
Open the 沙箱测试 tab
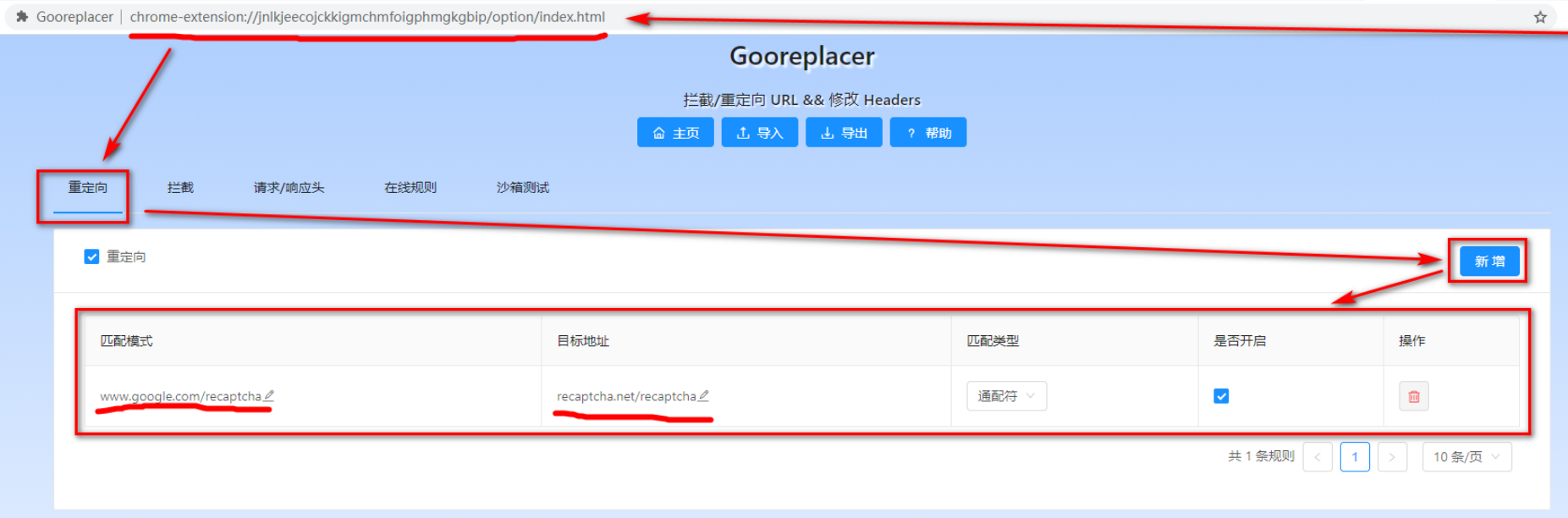click(523, 188)
